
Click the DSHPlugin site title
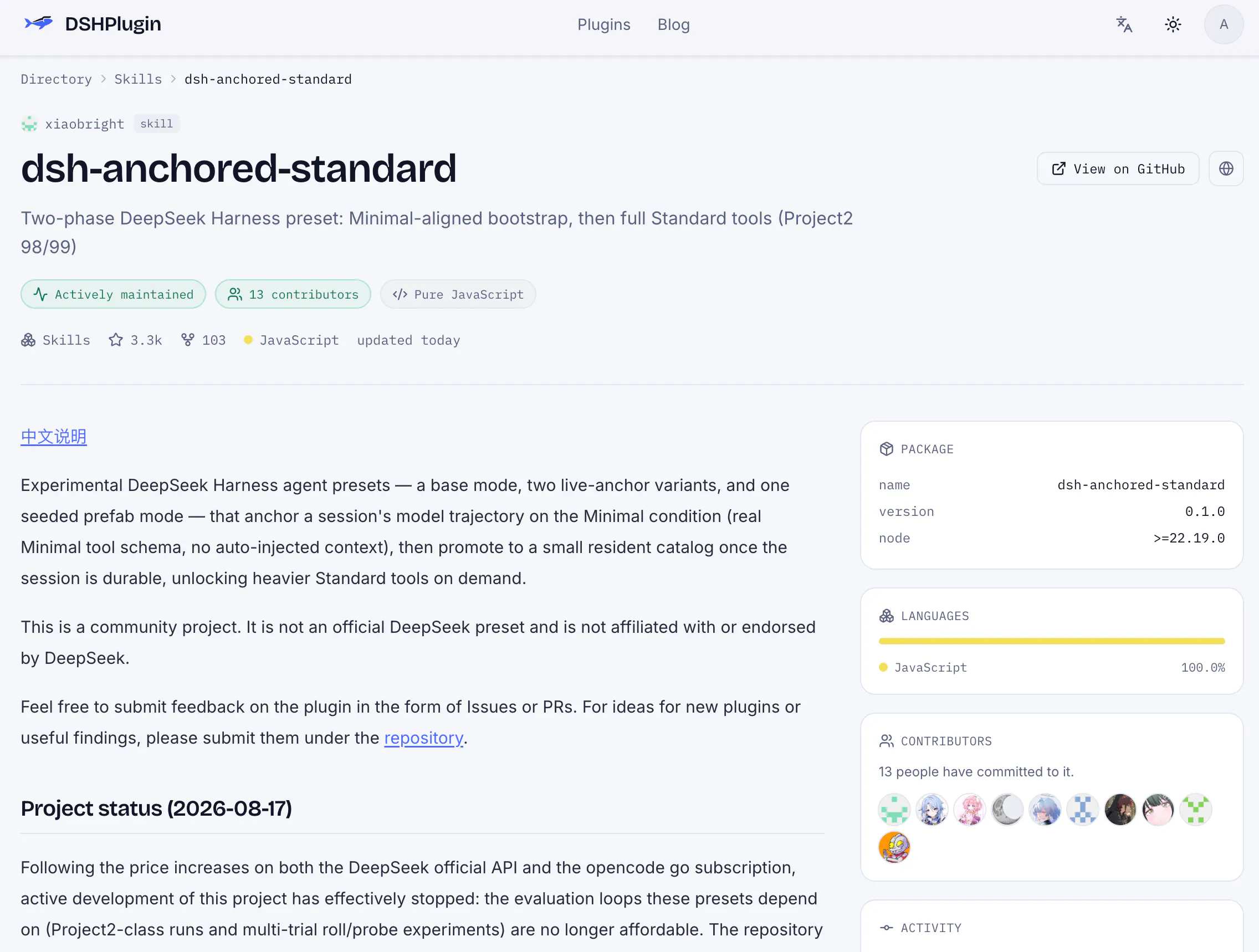tap(113, 24)
